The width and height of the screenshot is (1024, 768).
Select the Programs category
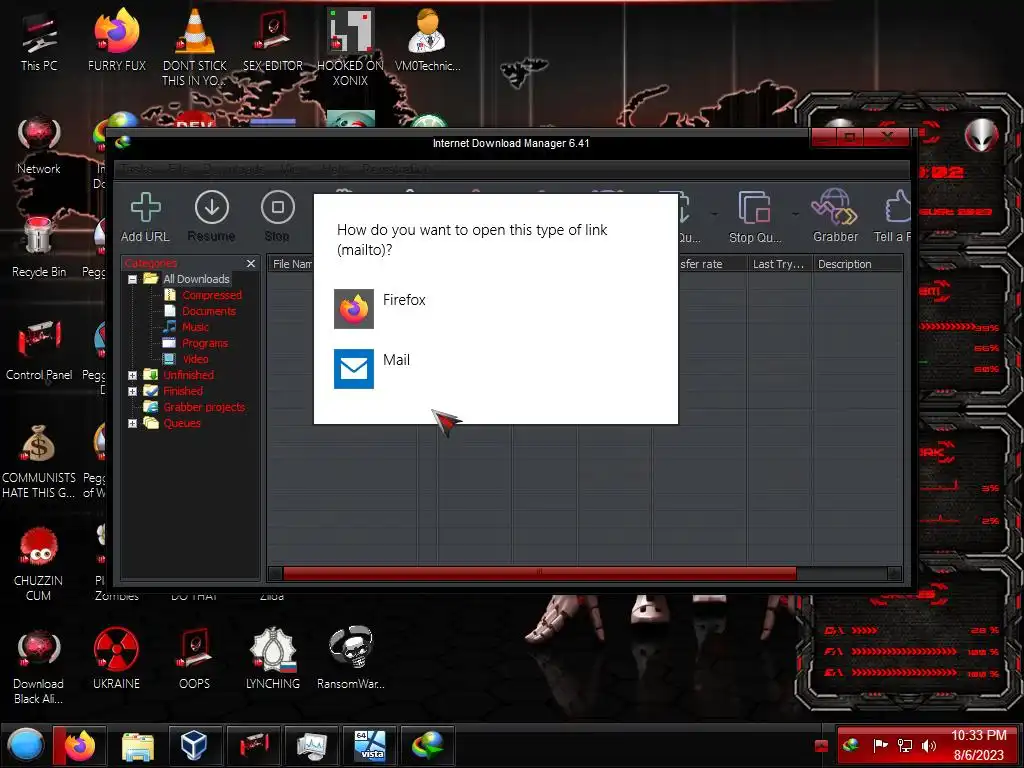[x=204, y=343]
